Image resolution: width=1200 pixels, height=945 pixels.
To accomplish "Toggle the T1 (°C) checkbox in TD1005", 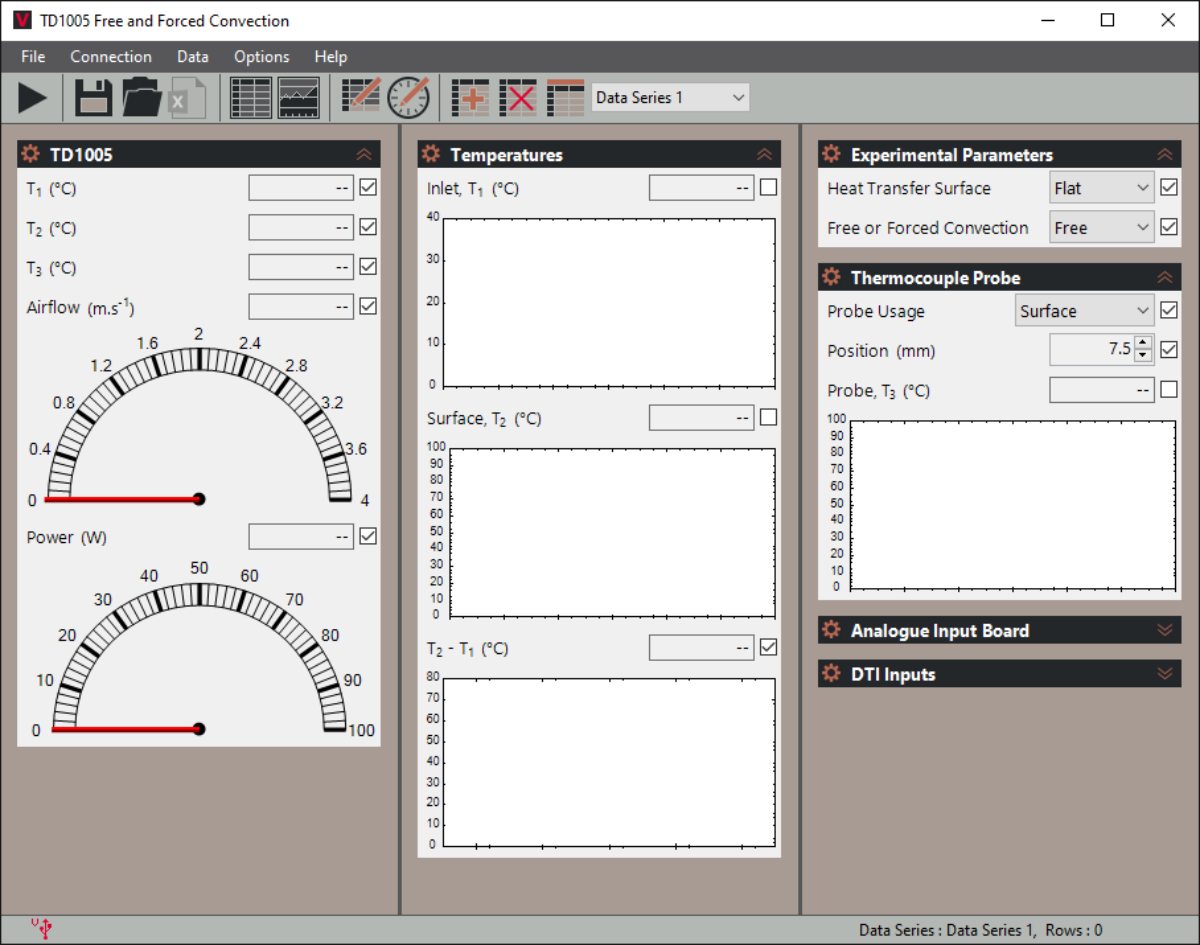I will pos(368,187).
